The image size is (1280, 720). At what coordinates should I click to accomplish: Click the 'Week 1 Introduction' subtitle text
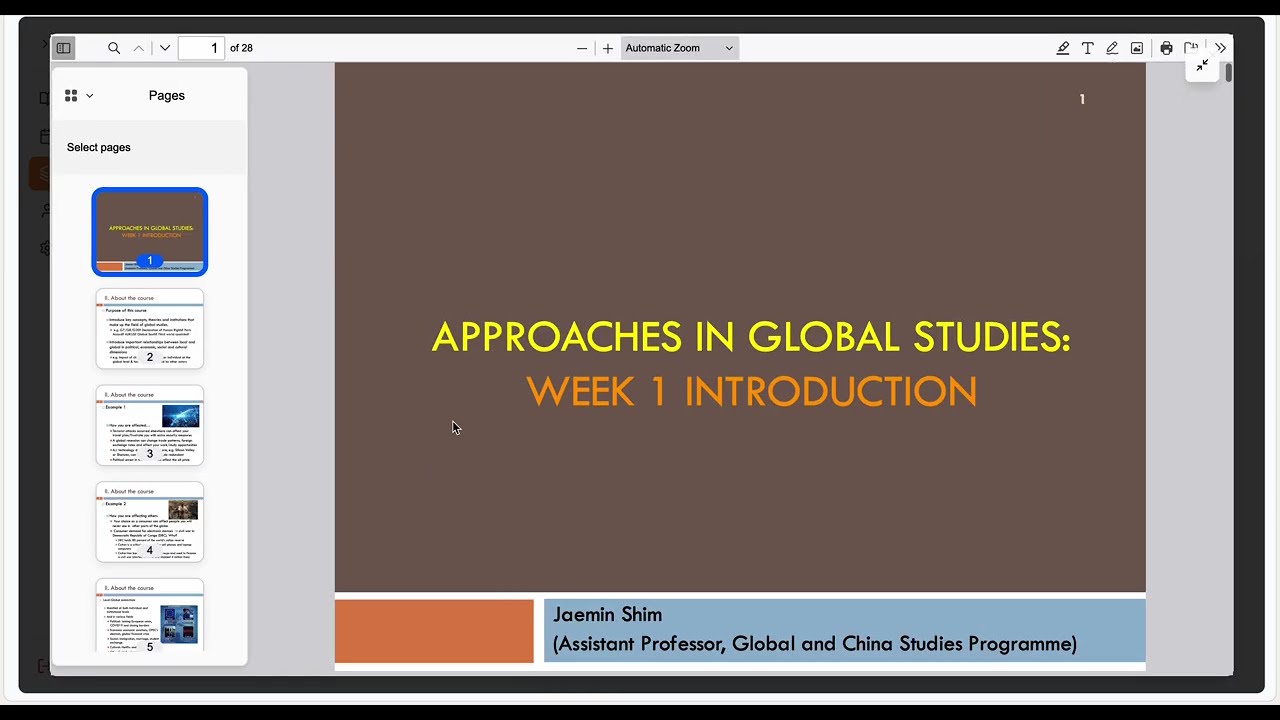[x=752, y=391]
